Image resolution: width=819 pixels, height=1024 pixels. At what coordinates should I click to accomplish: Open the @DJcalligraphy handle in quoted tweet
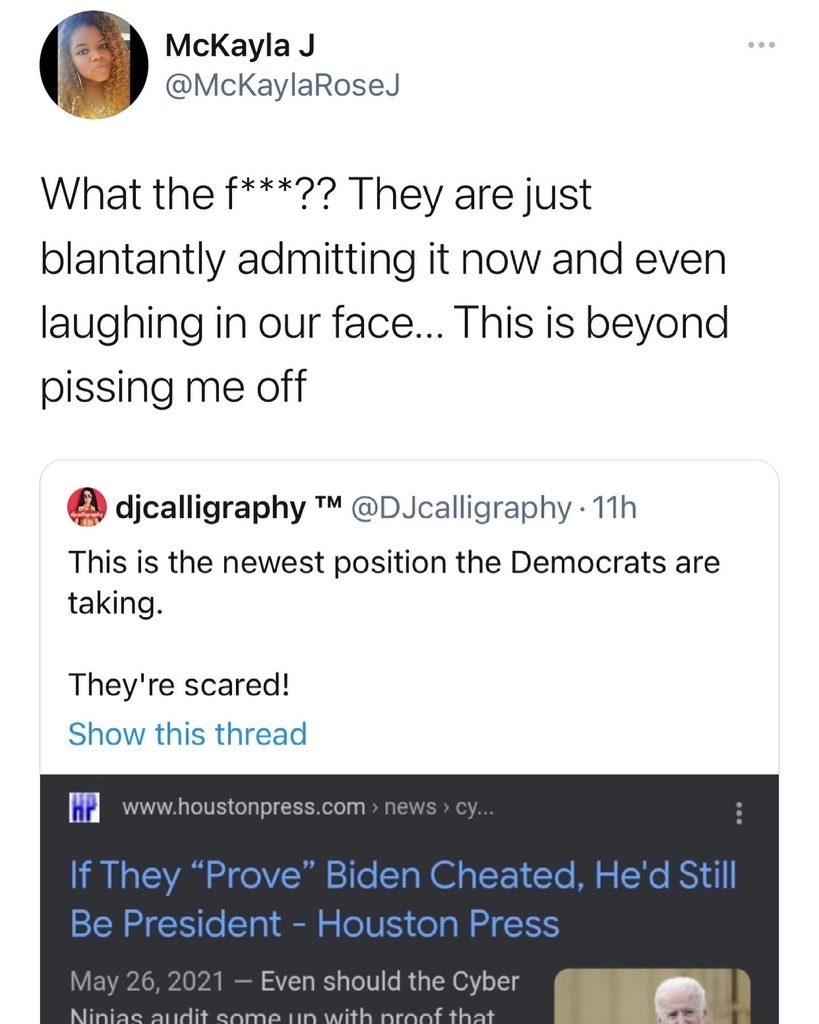457,508
